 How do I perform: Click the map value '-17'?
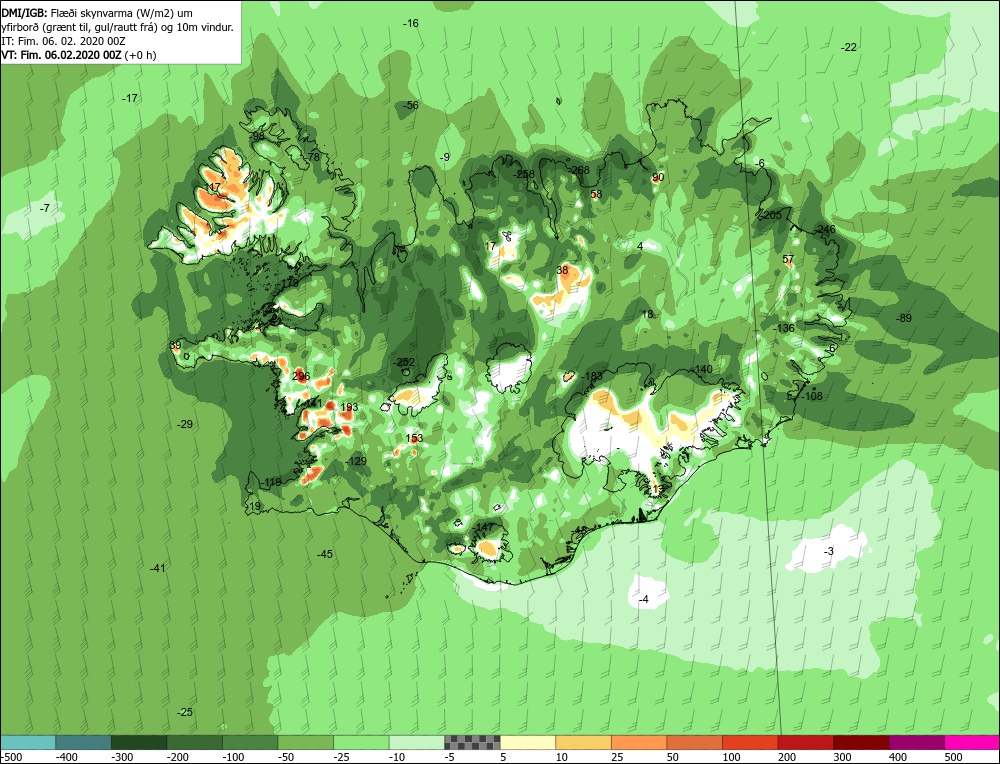(x=129, y=98)
